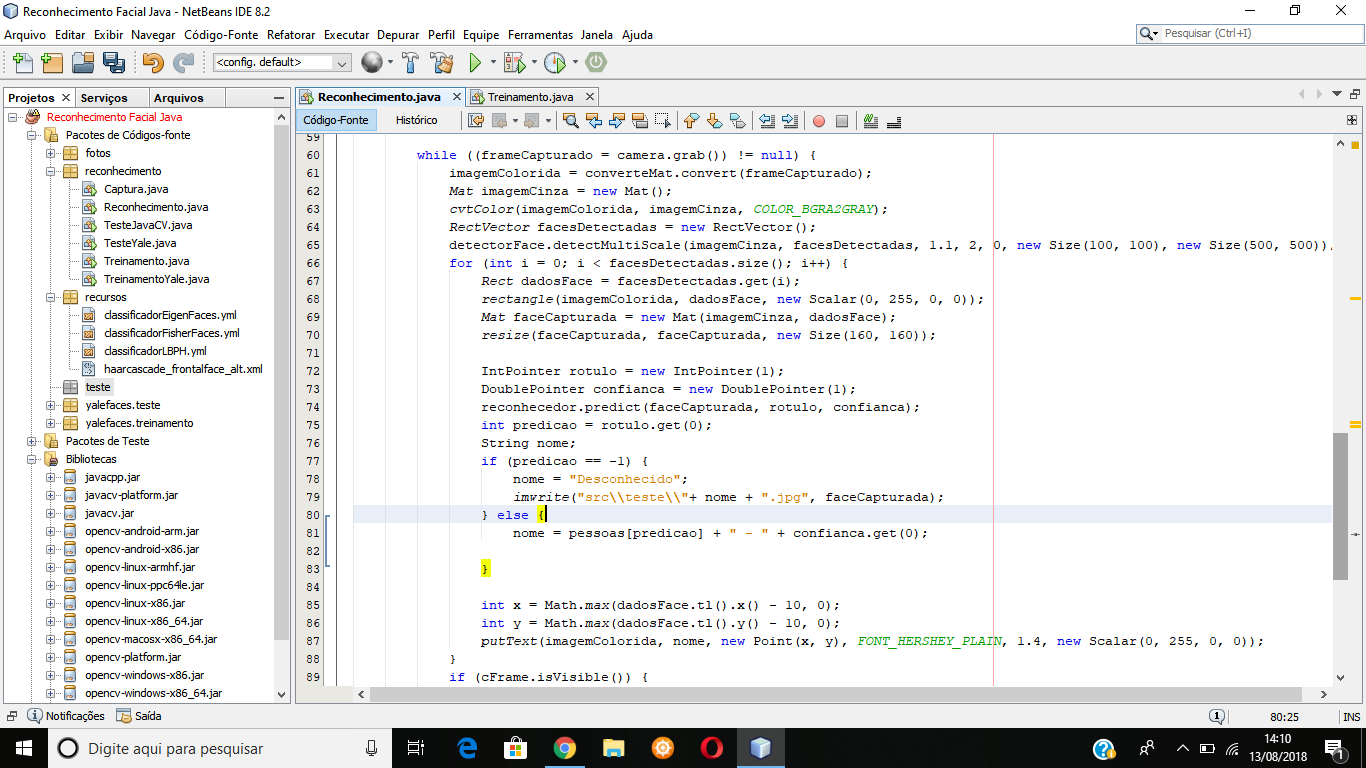Screen dimensions: 1366x768
Task: Open the Run Project dropdown arrow
Action: tap(493, 62)
